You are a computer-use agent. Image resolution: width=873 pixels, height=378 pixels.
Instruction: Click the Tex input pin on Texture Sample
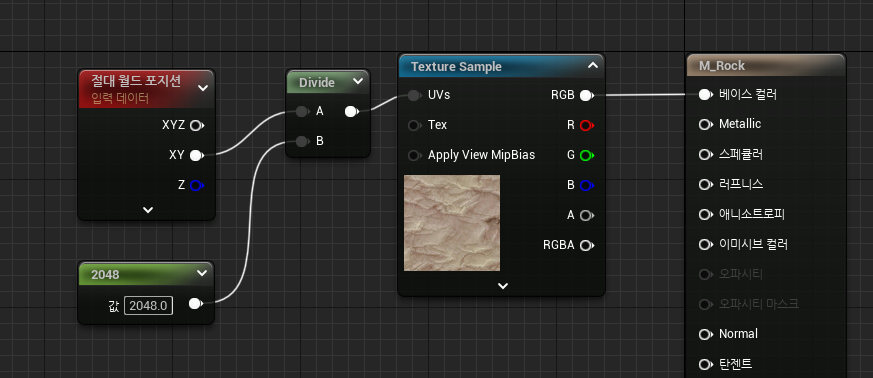tap(414, 125)
